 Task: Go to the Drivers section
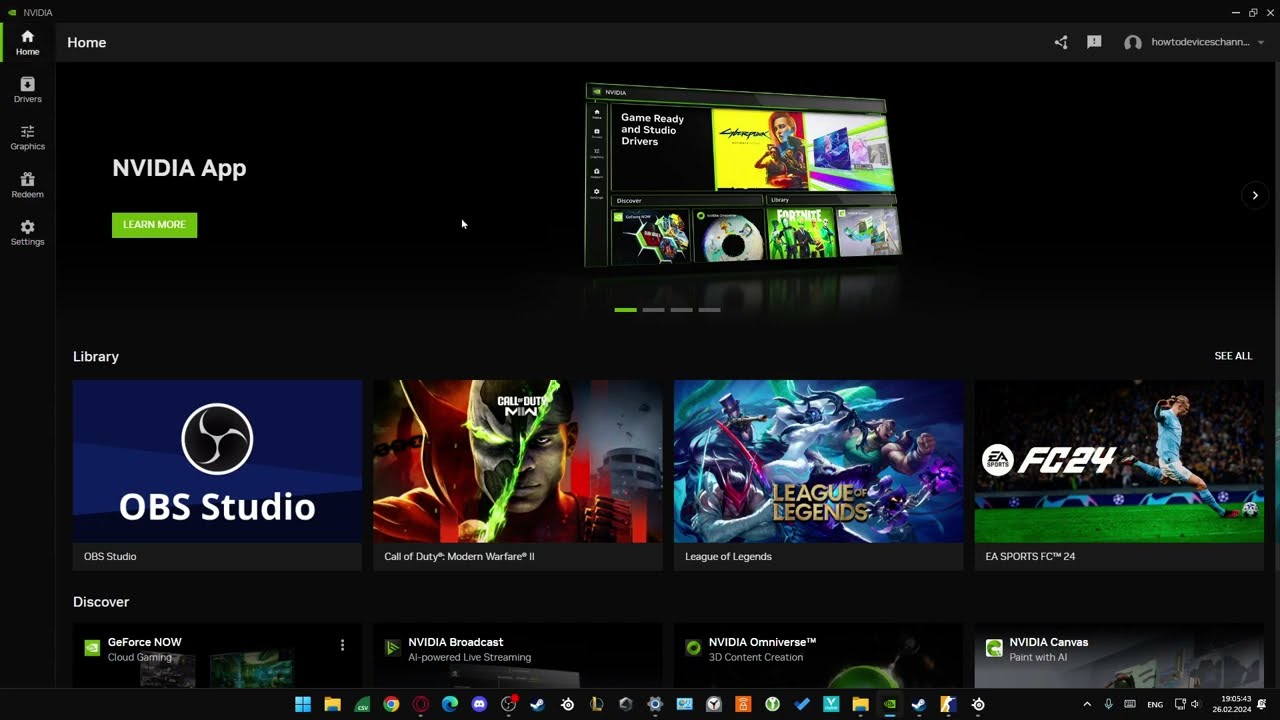point(27,90)
